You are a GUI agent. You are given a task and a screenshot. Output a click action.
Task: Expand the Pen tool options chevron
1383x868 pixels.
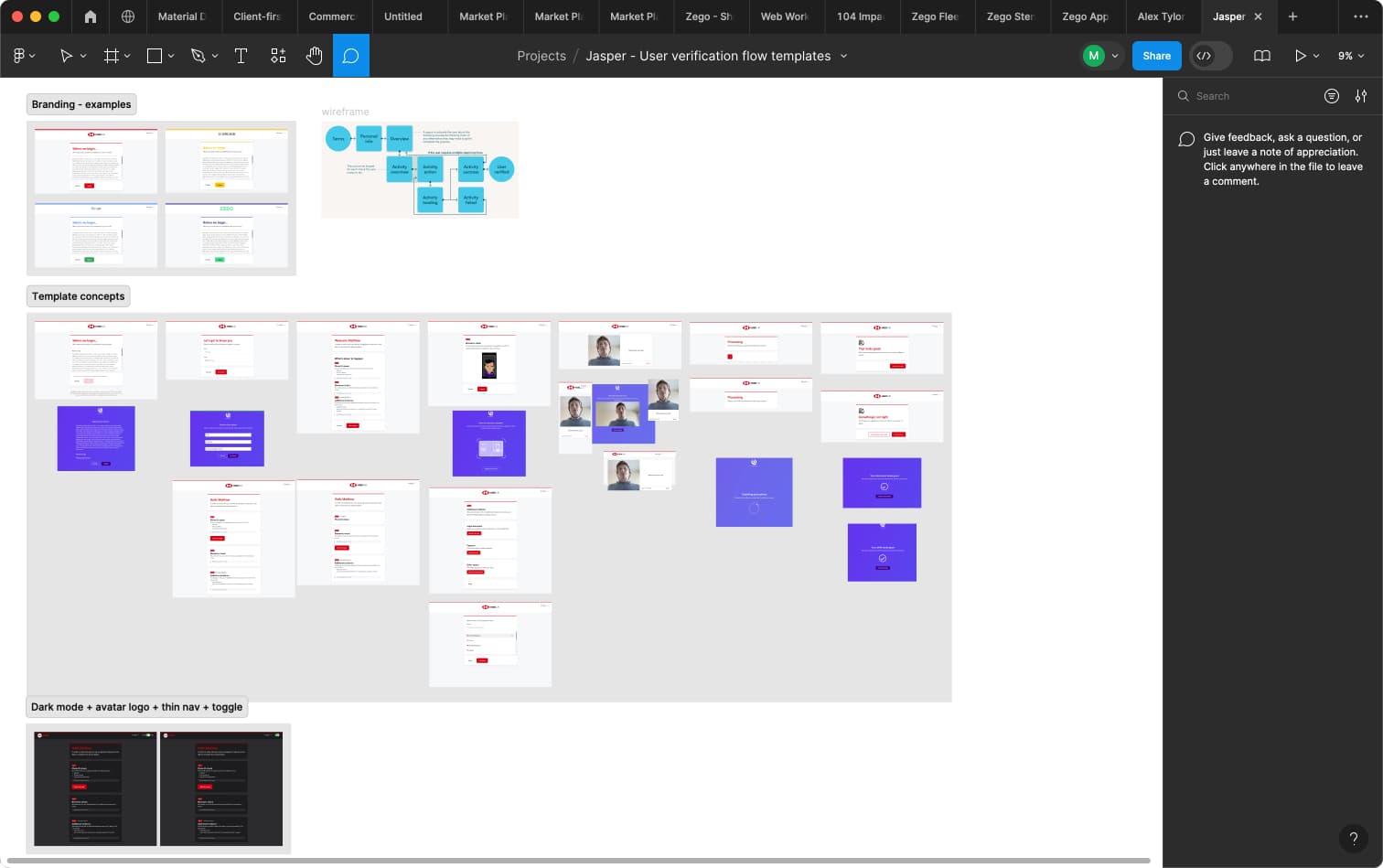pyautogui.click(x=213, y=56)
